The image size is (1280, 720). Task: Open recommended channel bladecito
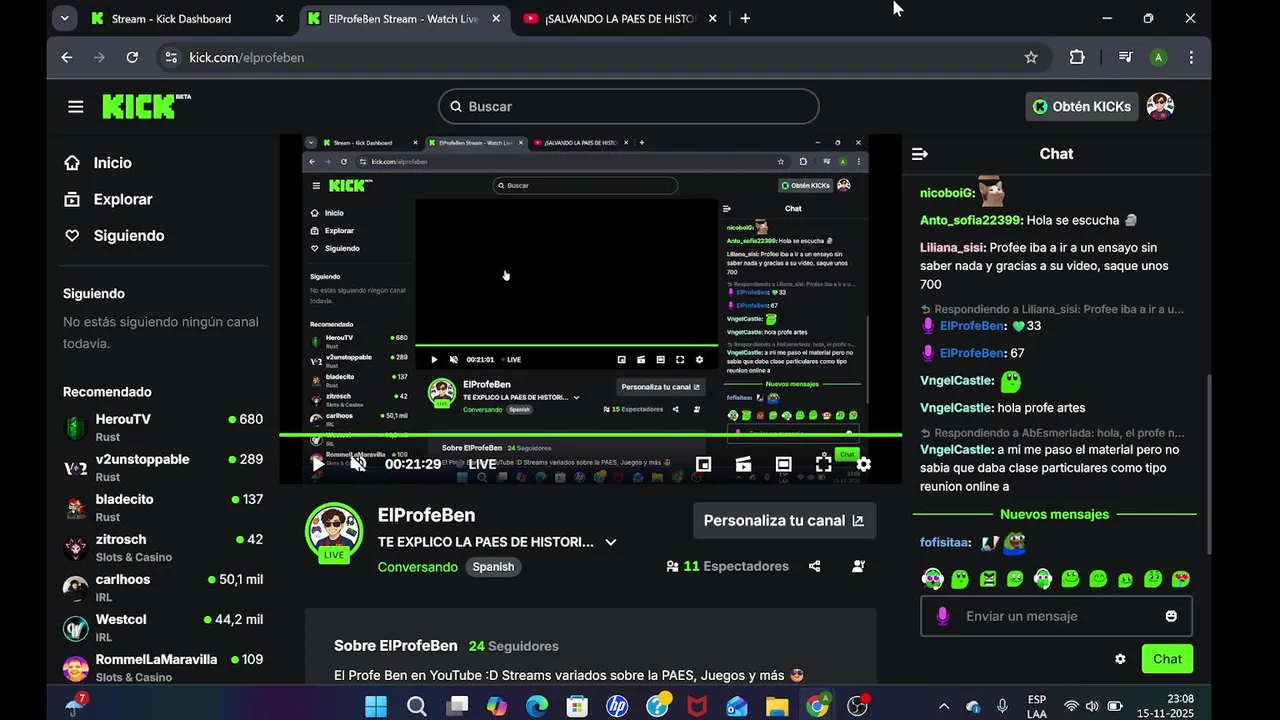[163, 507]
